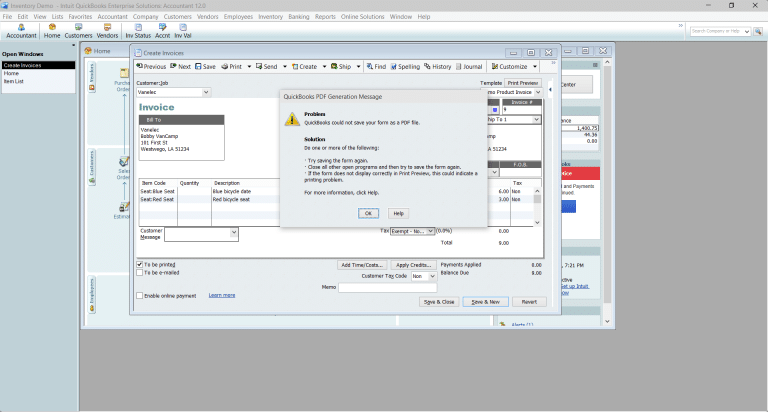
Task: Expand Ship dropdown arrow
Action: (359, 67)
